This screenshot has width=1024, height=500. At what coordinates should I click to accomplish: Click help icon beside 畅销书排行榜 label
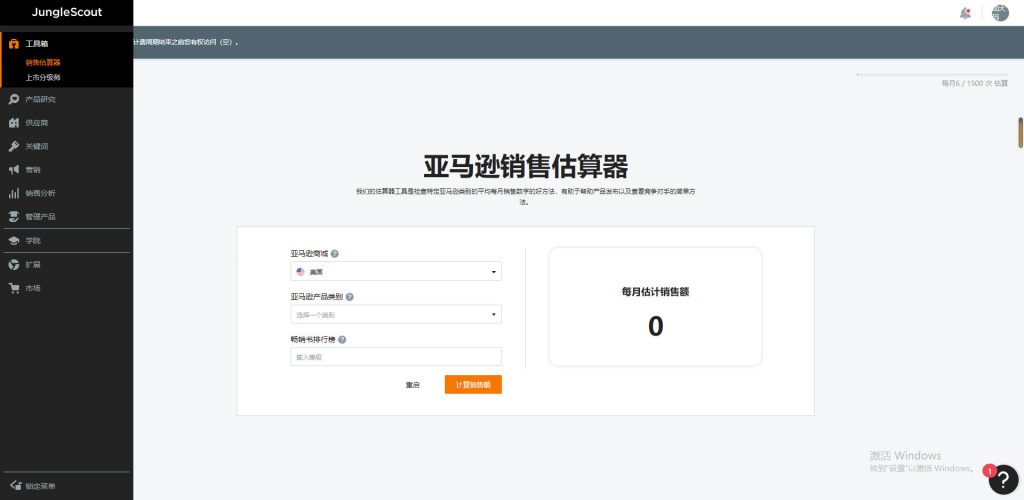[342, 339]
